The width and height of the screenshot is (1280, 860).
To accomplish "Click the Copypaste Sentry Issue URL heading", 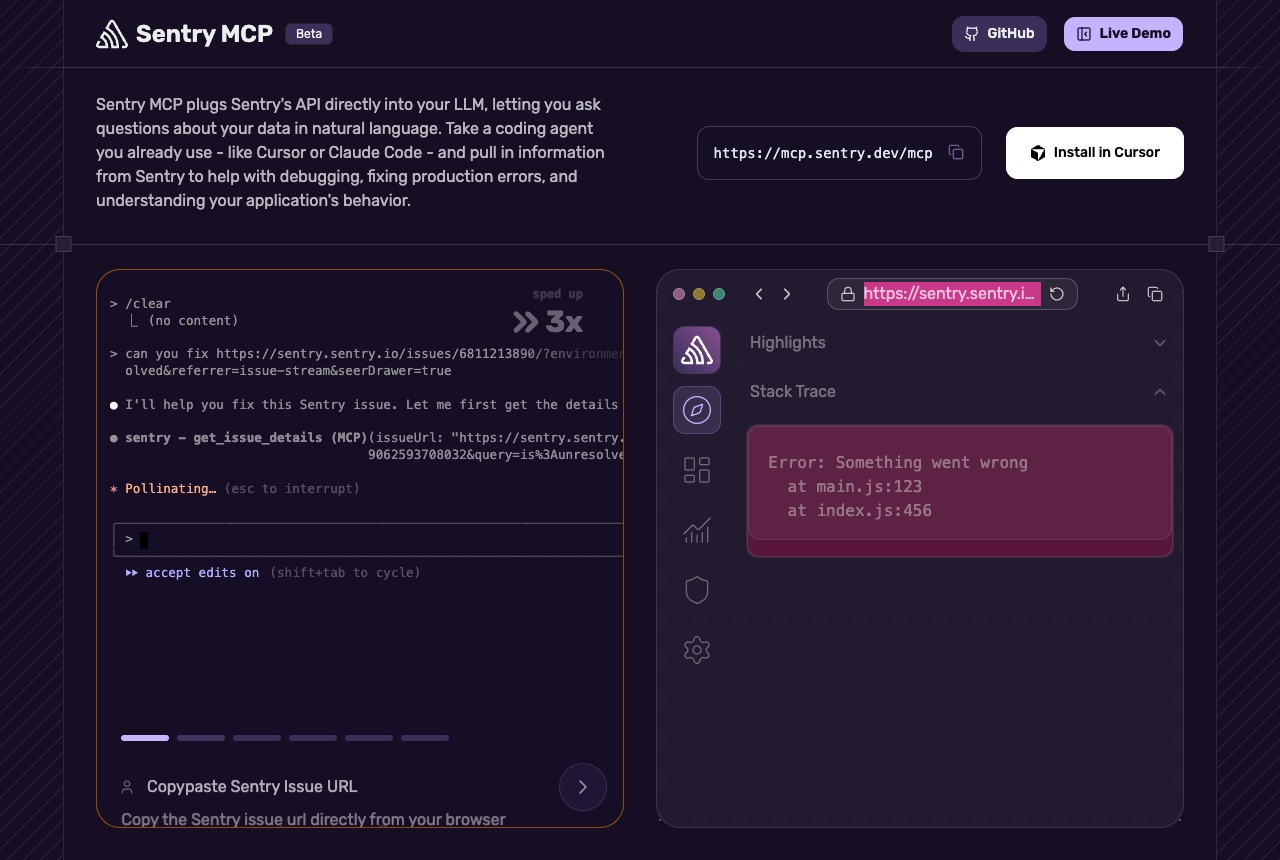I will pos(252,787).
